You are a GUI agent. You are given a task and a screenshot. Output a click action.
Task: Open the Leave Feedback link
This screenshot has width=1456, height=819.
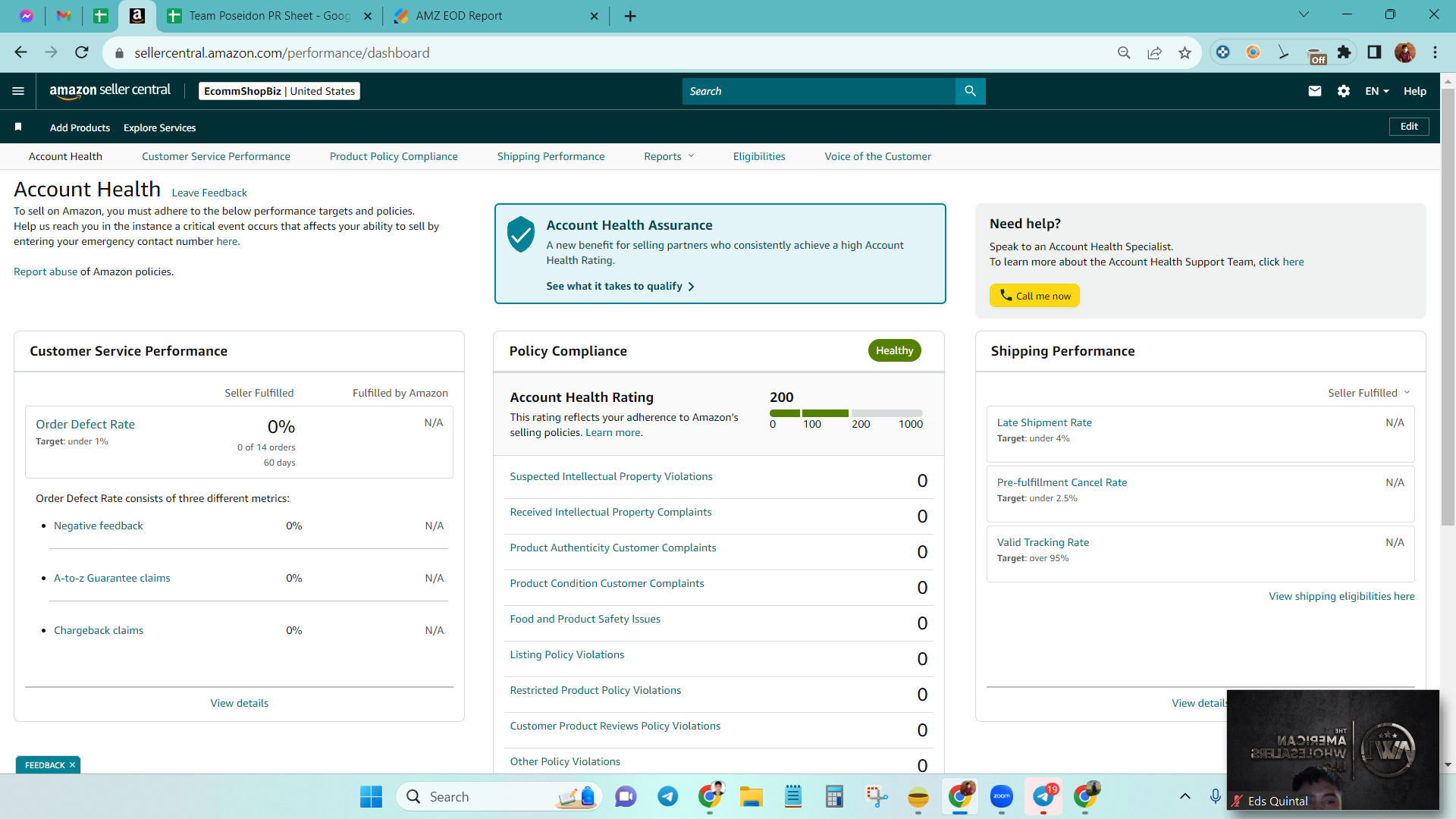pyautogui.click(x=209, y=193)
